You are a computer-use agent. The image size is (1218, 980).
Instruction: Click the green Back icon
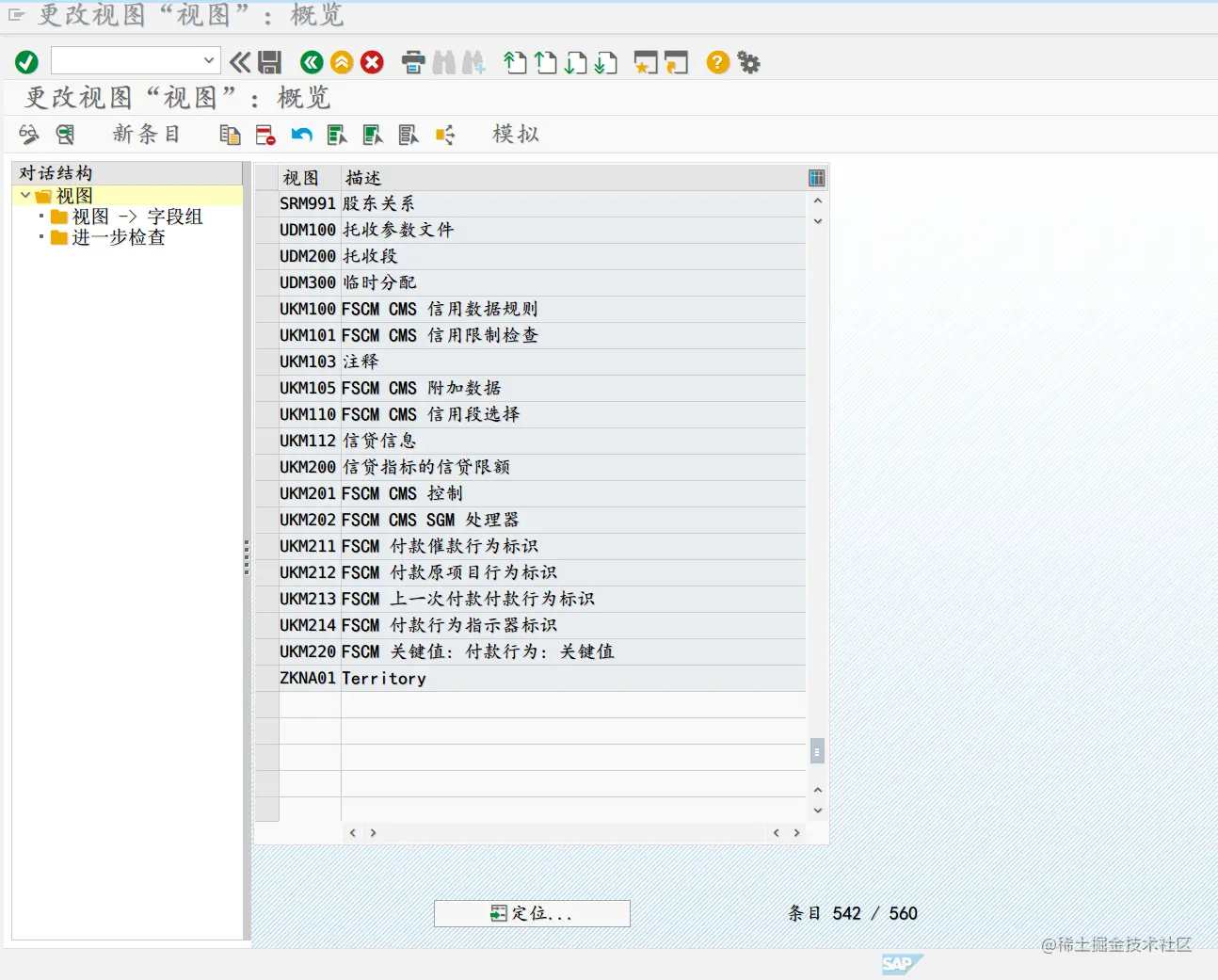pyautogui.click(x=312, y=62)
